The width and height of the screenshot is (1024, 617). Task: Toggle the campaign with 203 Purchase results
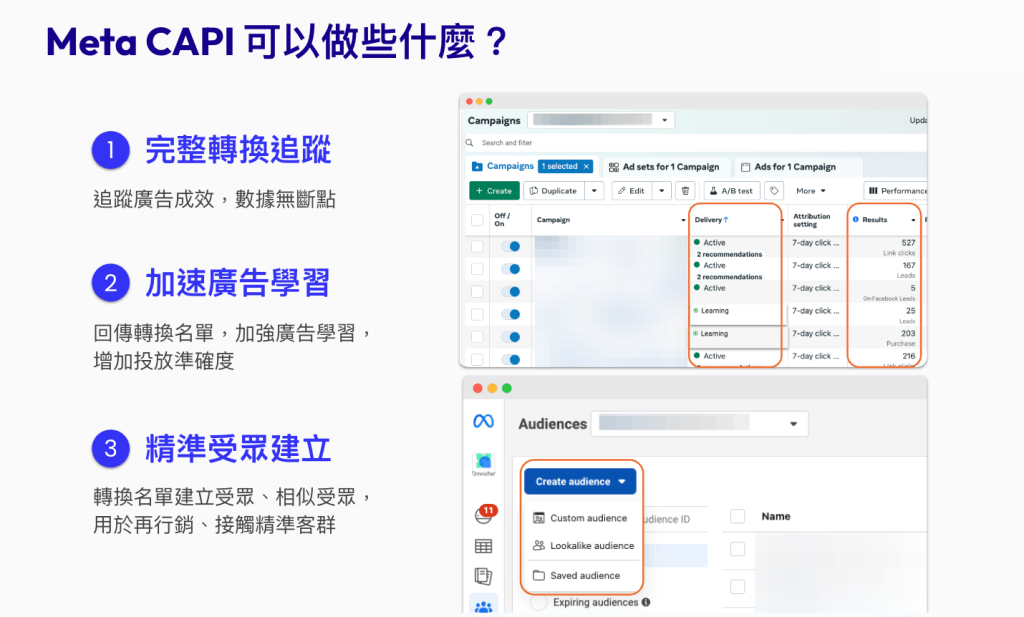(511, 337)
